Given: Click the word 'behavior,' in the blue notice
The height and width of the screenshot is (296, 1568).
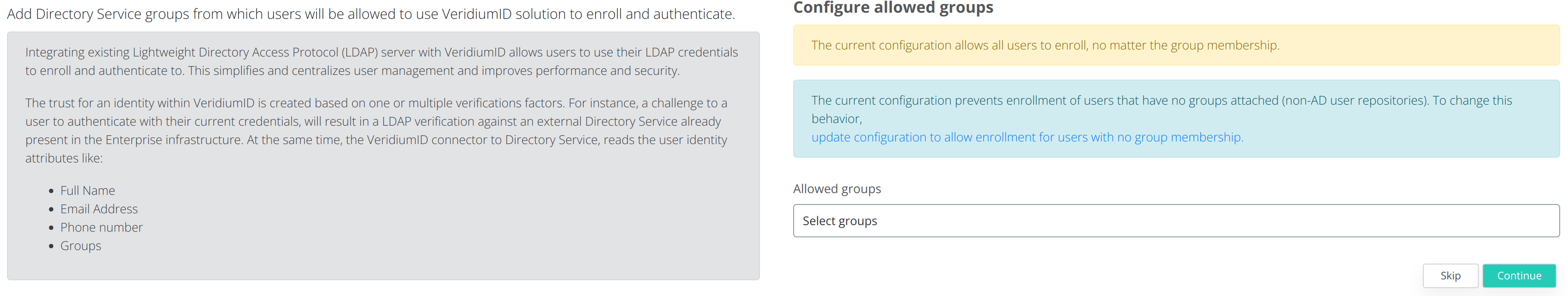Looking at the screenshot, I should point(836,119).
